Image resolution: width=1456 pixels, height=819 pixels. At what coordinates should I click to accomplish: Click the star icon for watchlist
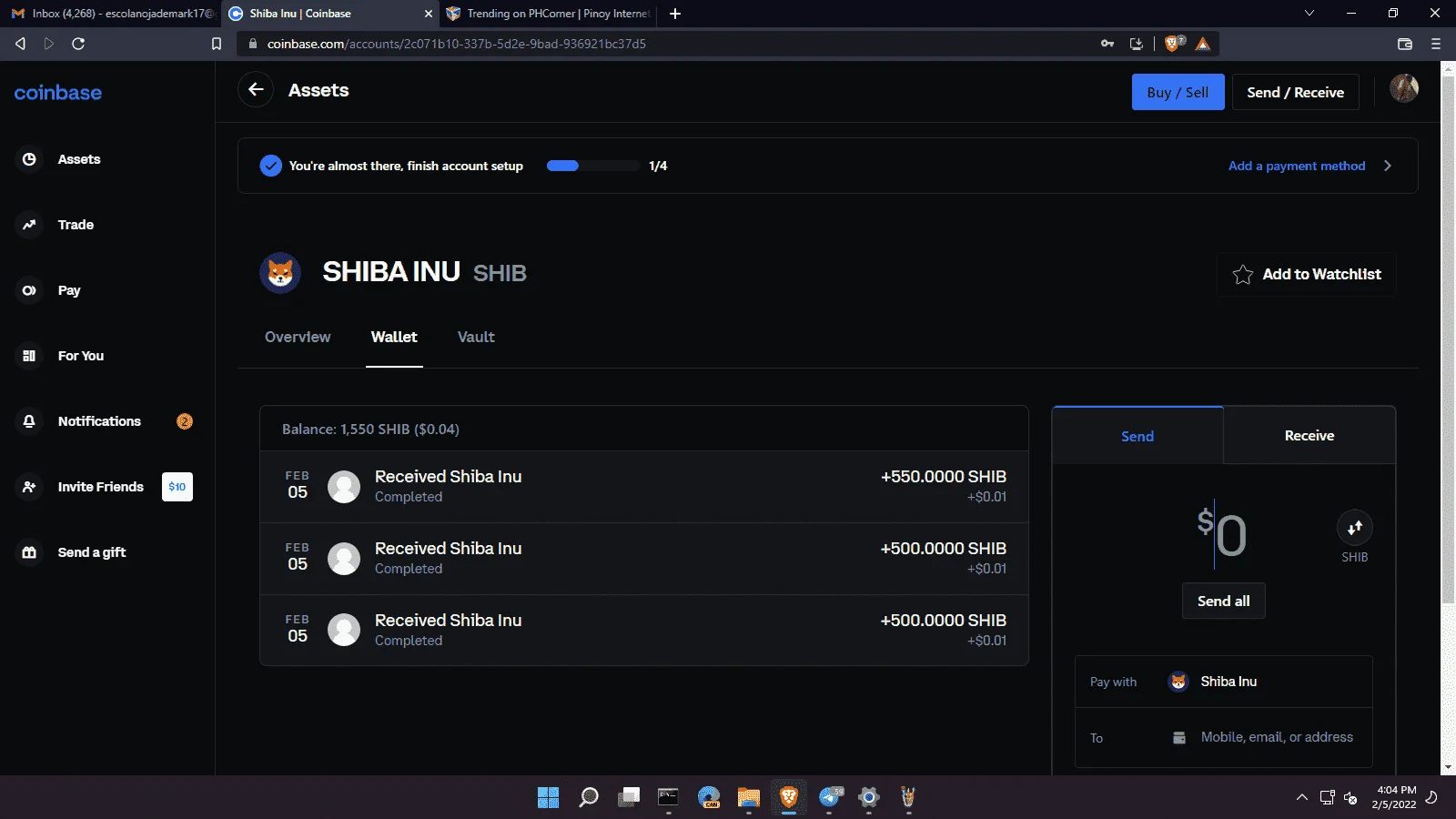(1242, 275)
